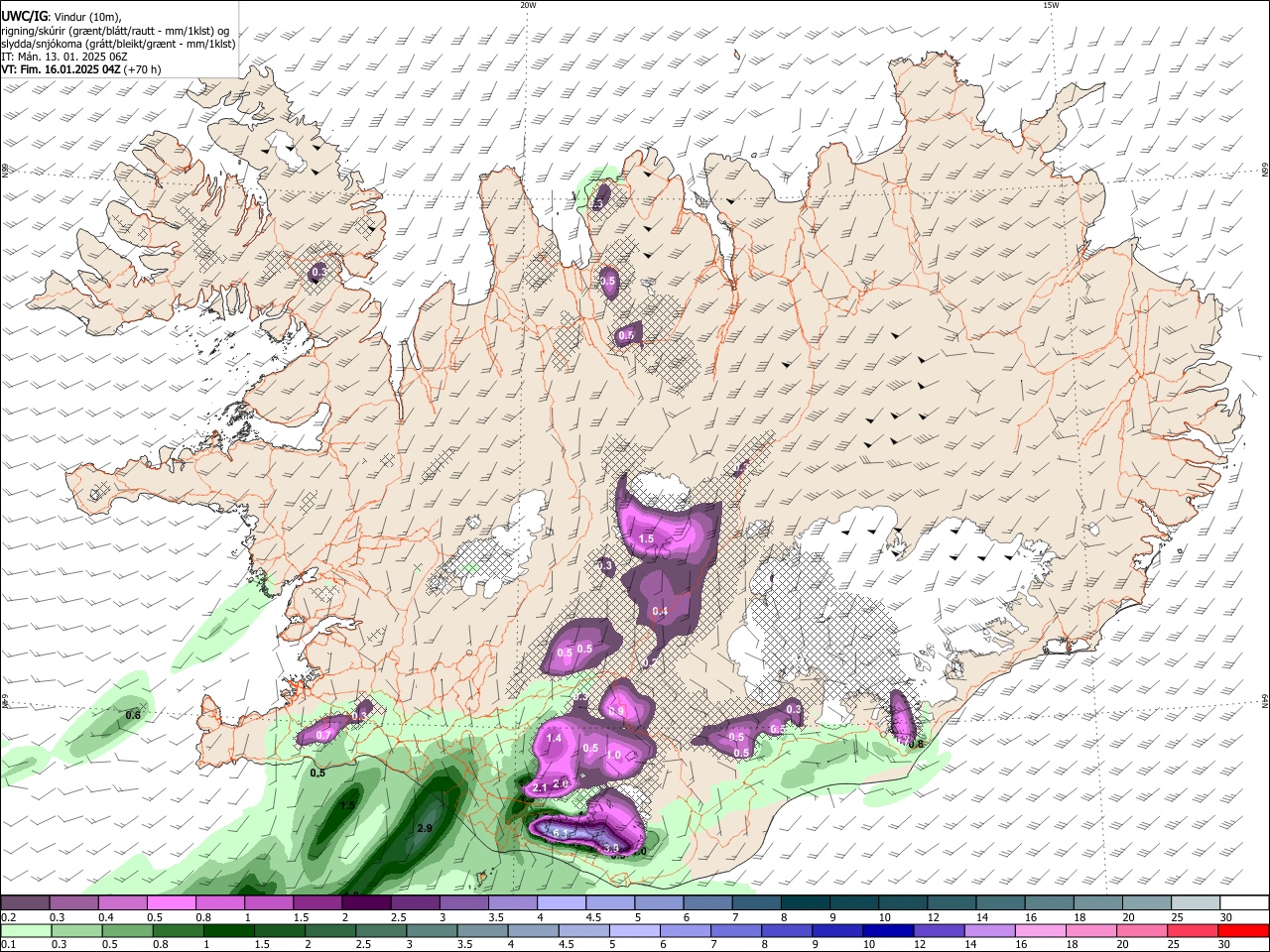Click the '1.4' snow value in the pink area
The height and width of the screenshot is (952, 1270).
tap(555, 739)
